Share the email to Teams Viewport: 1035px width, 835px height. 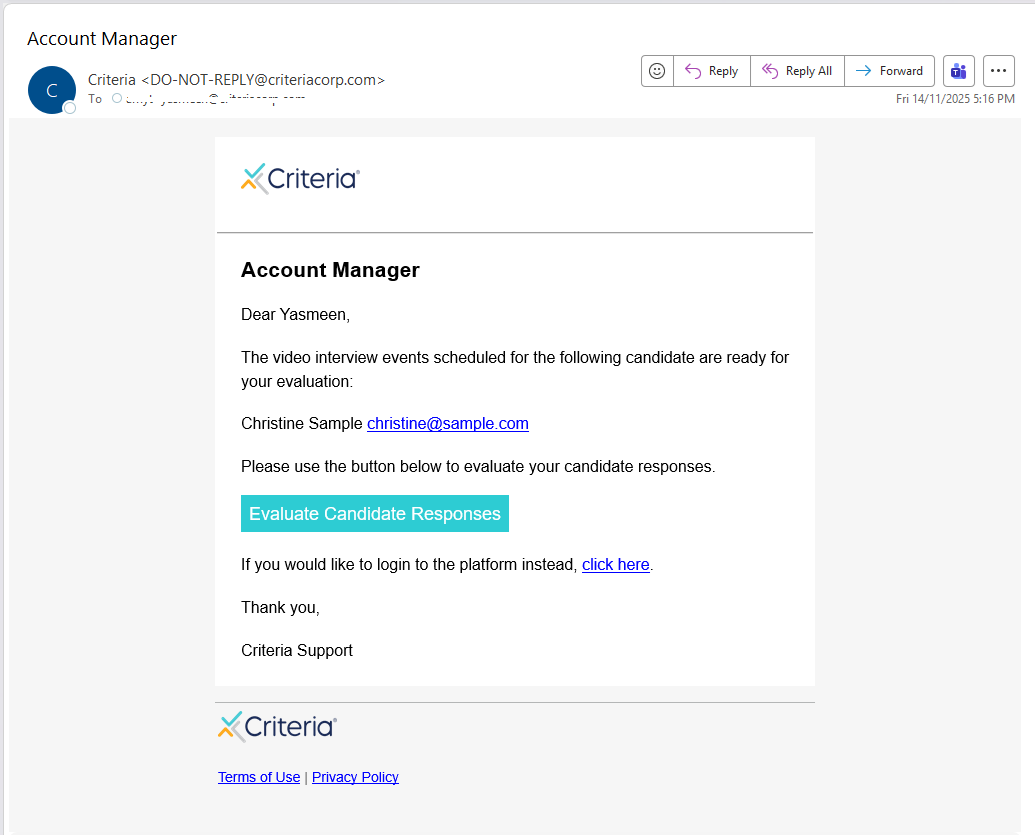[959, 71]
